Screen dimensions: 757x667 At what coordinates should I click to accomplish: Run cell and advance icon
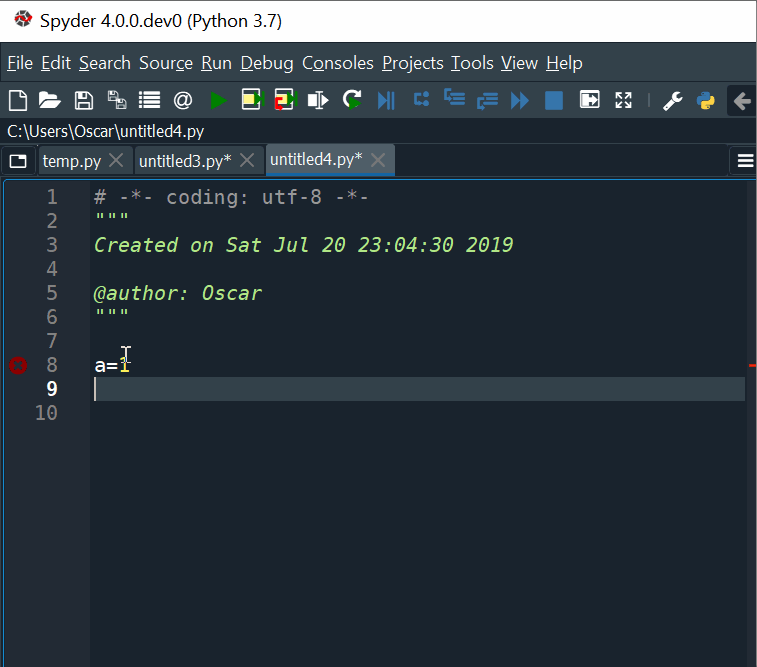tap(284, 100)
